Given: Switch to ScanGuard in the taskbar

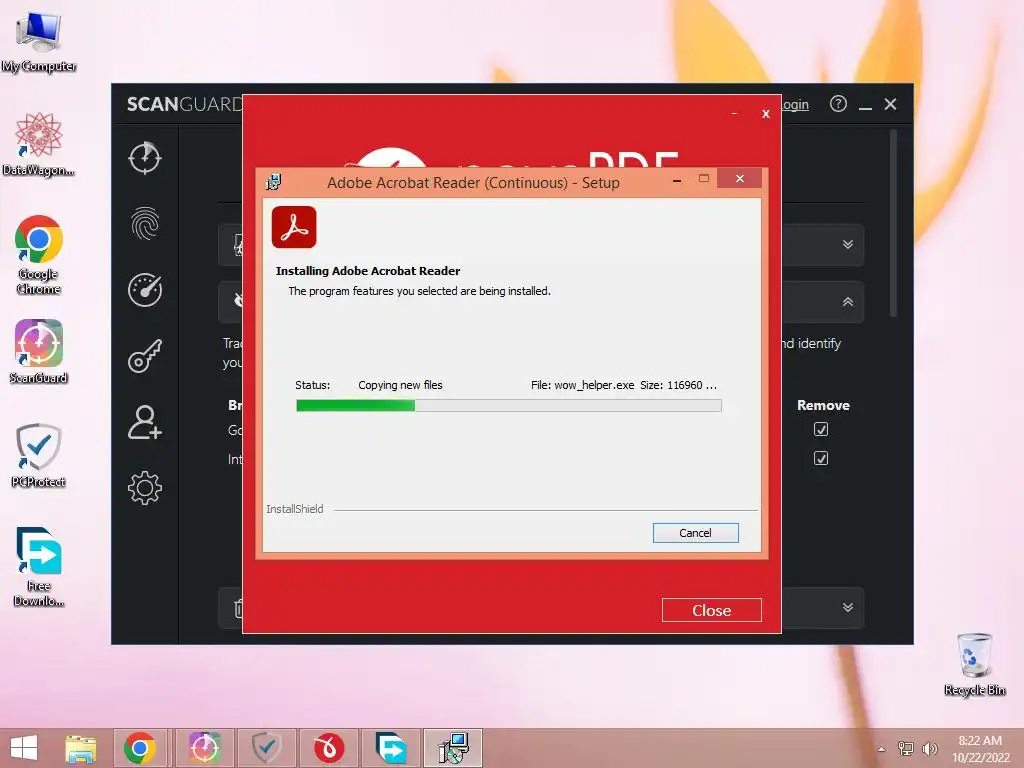Looking at the screenshot, I should tap(204, 748).
